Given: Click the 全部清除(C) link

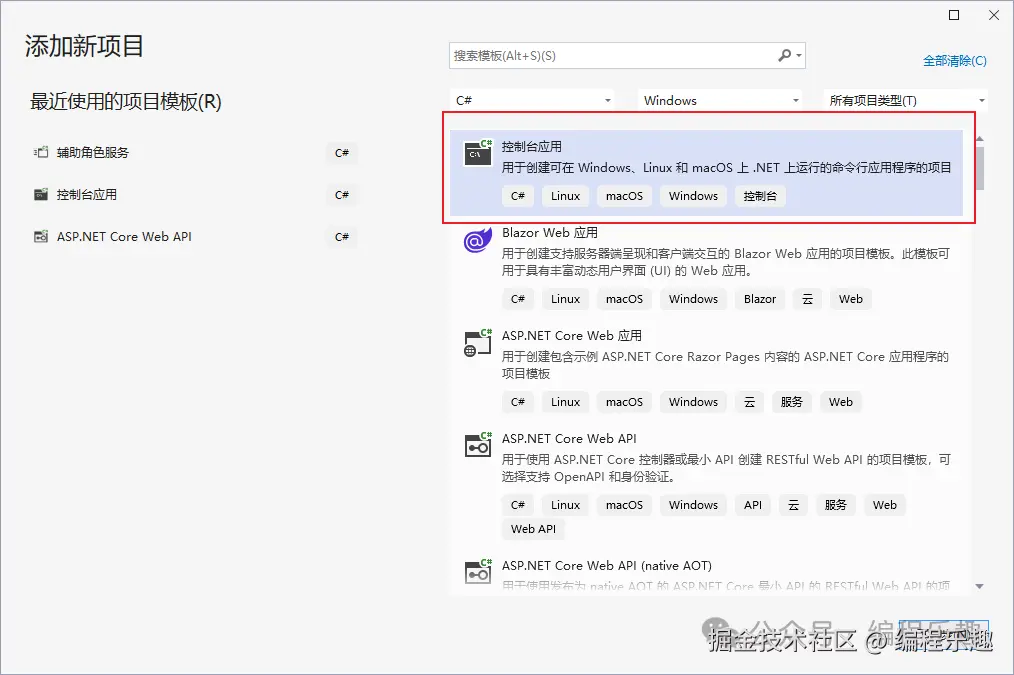Looking at the screenshot, I should pyautogui.click(x=955, y=61).
